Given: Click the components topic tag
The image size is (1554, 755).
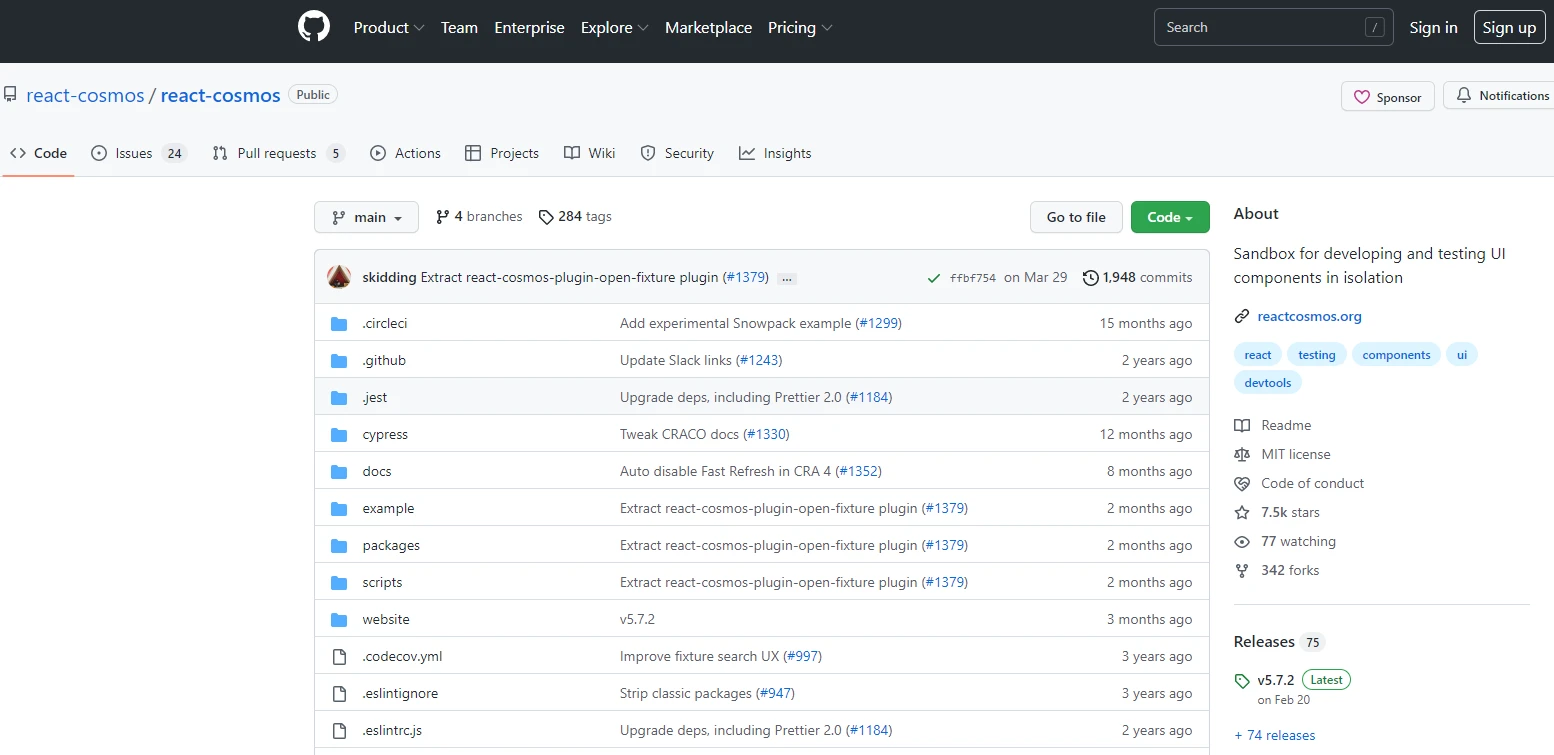Looking at the screenshot, I should [x=1396, y=355].
